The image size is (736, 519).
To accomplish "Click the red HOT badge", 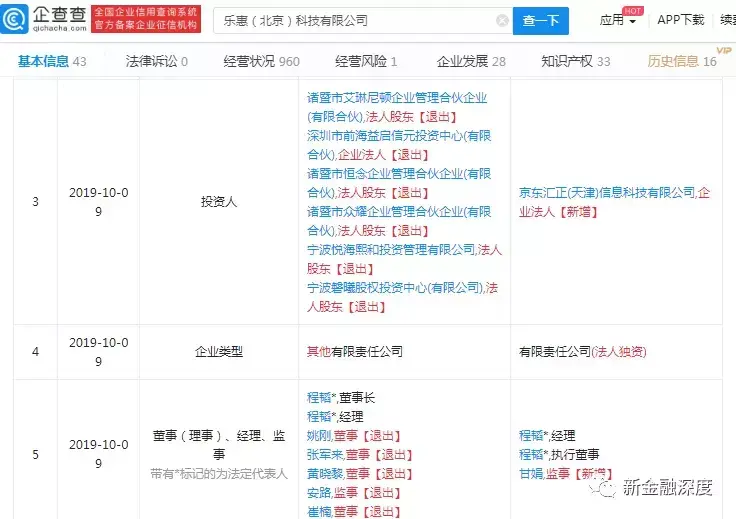I will [632, 10].
